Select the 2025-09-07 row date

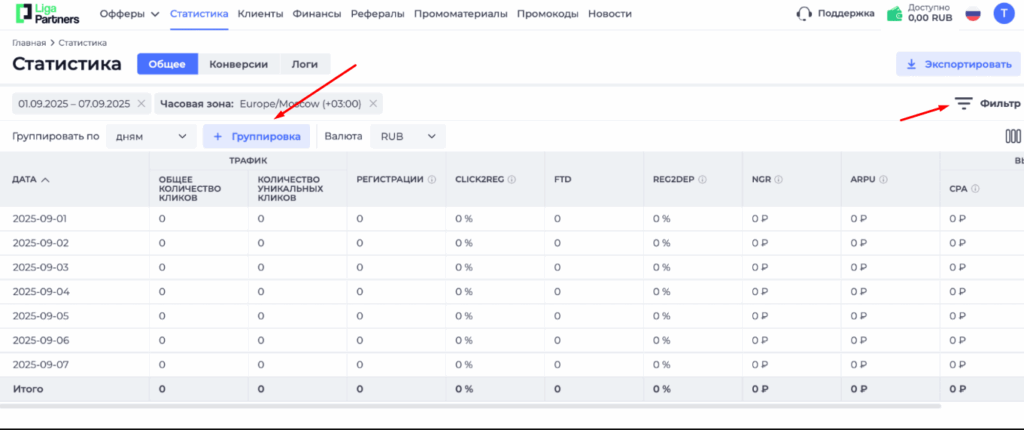[x=40, y=365]
